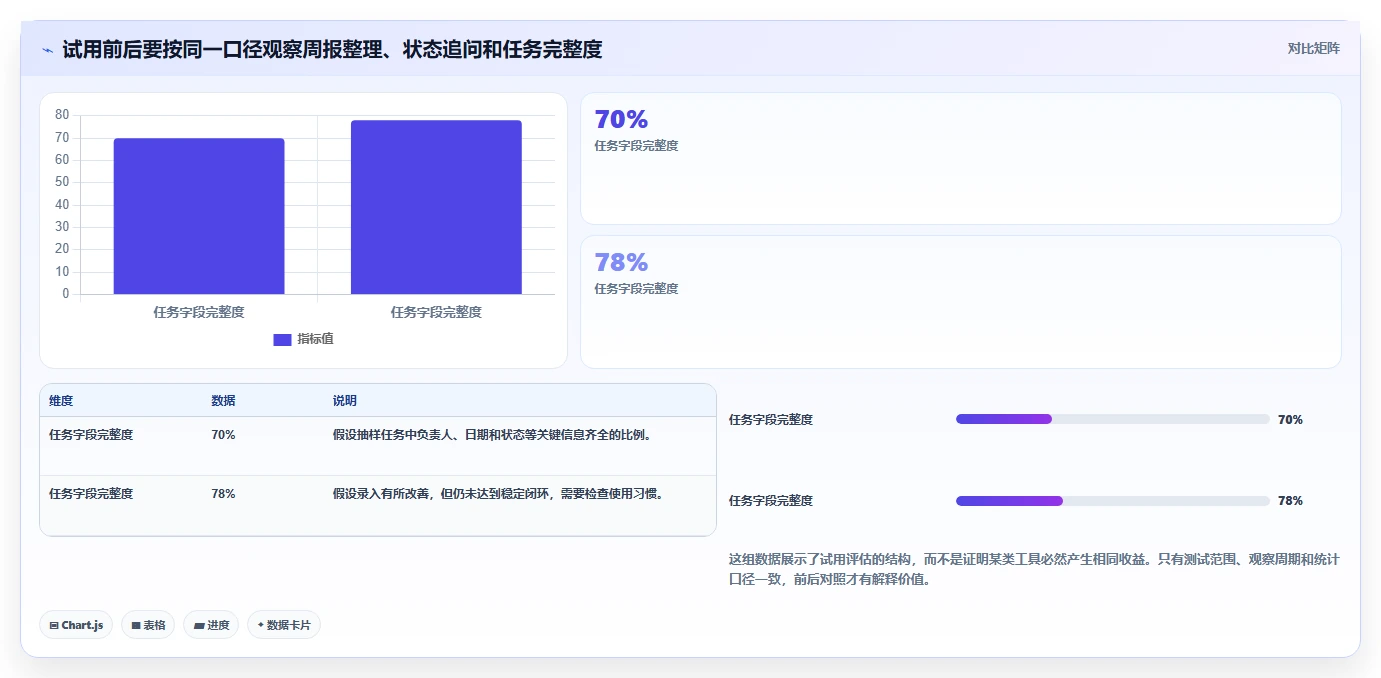Click the 对比矩阵 label in the header
The image size is (1381, 678).
pos(1313,48)
